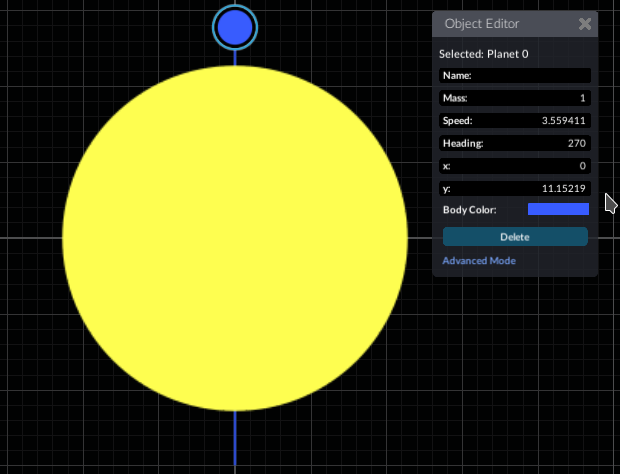Open the blue Body Color swatch
The image size is (620, 474).
point(558,209)
